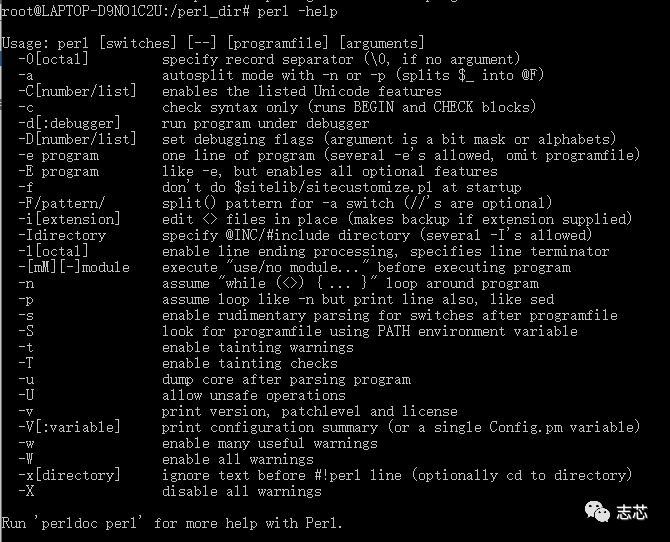Click the 'perldoc perl' hint line
This screenshot has height=542, width=670.
172,523
